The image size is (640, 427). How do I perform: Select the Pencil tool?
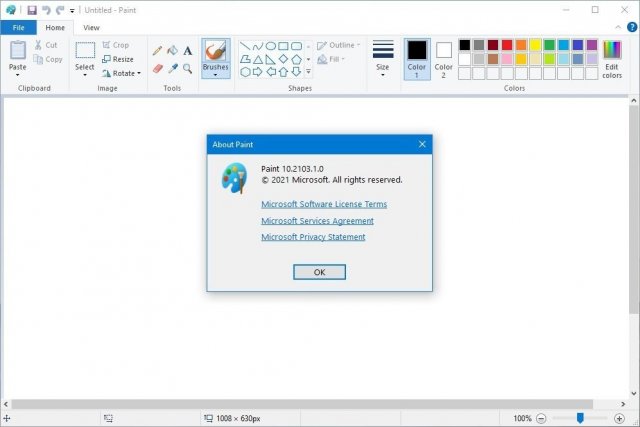click(x=157, y=51)
